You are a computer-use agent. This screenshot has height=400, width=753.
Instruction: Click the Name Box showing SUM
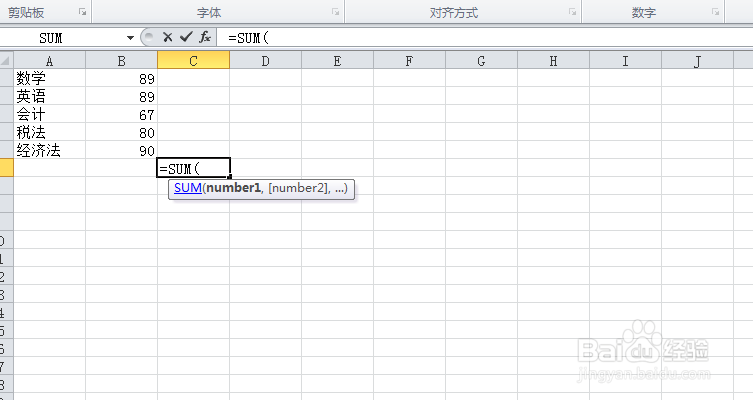(x=62, y=37)
